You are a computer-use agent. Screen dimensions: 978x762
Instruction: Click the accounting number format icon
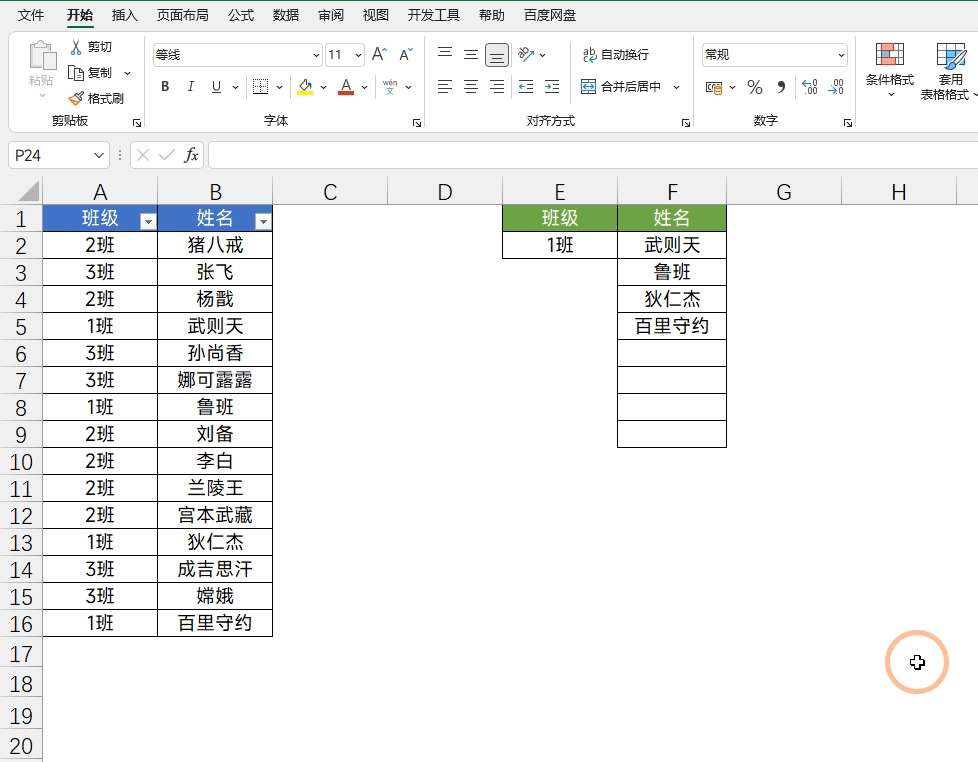[714, 87]
